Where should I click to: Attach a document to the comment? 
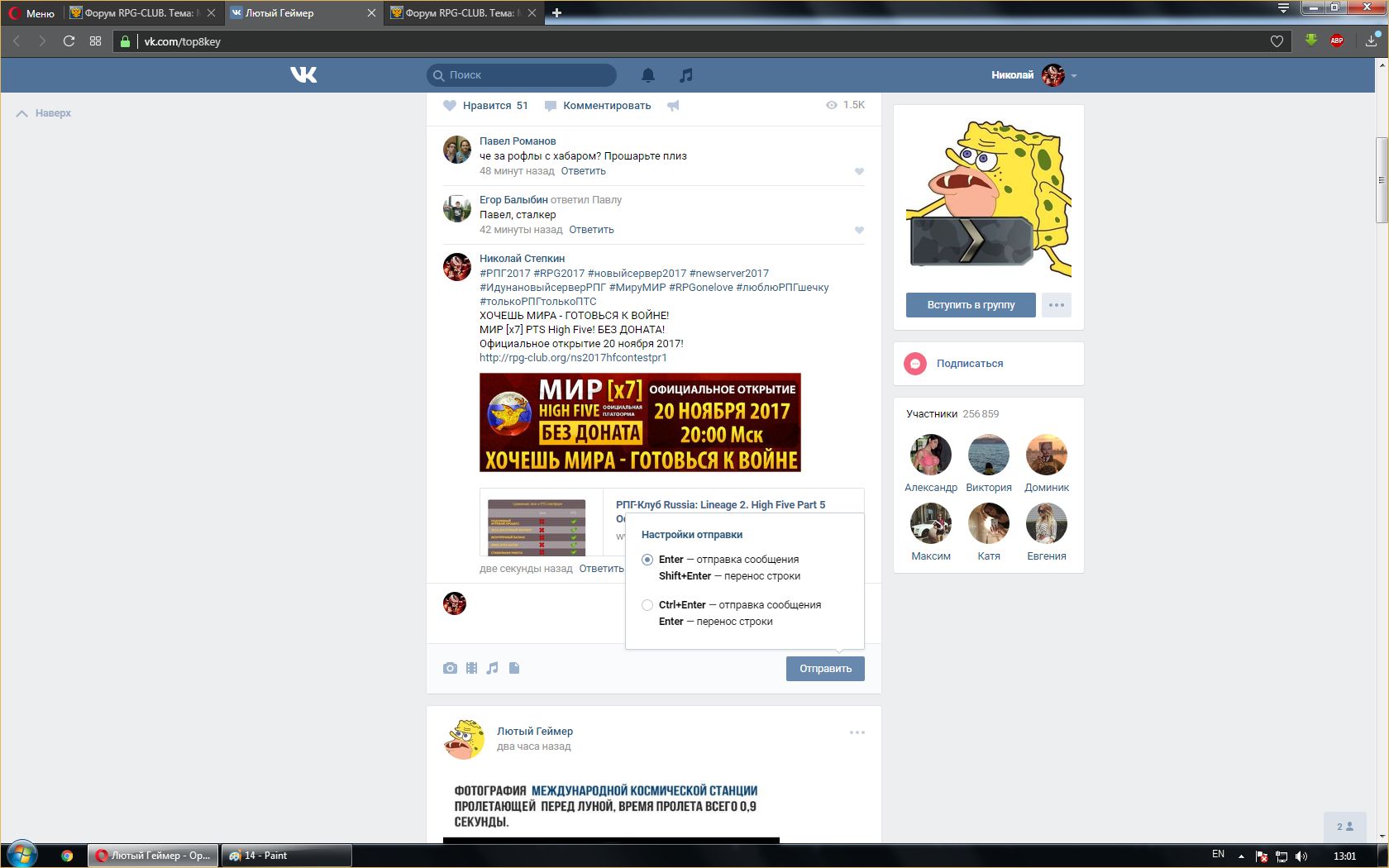pyautogui.click(x=514, y=668)
